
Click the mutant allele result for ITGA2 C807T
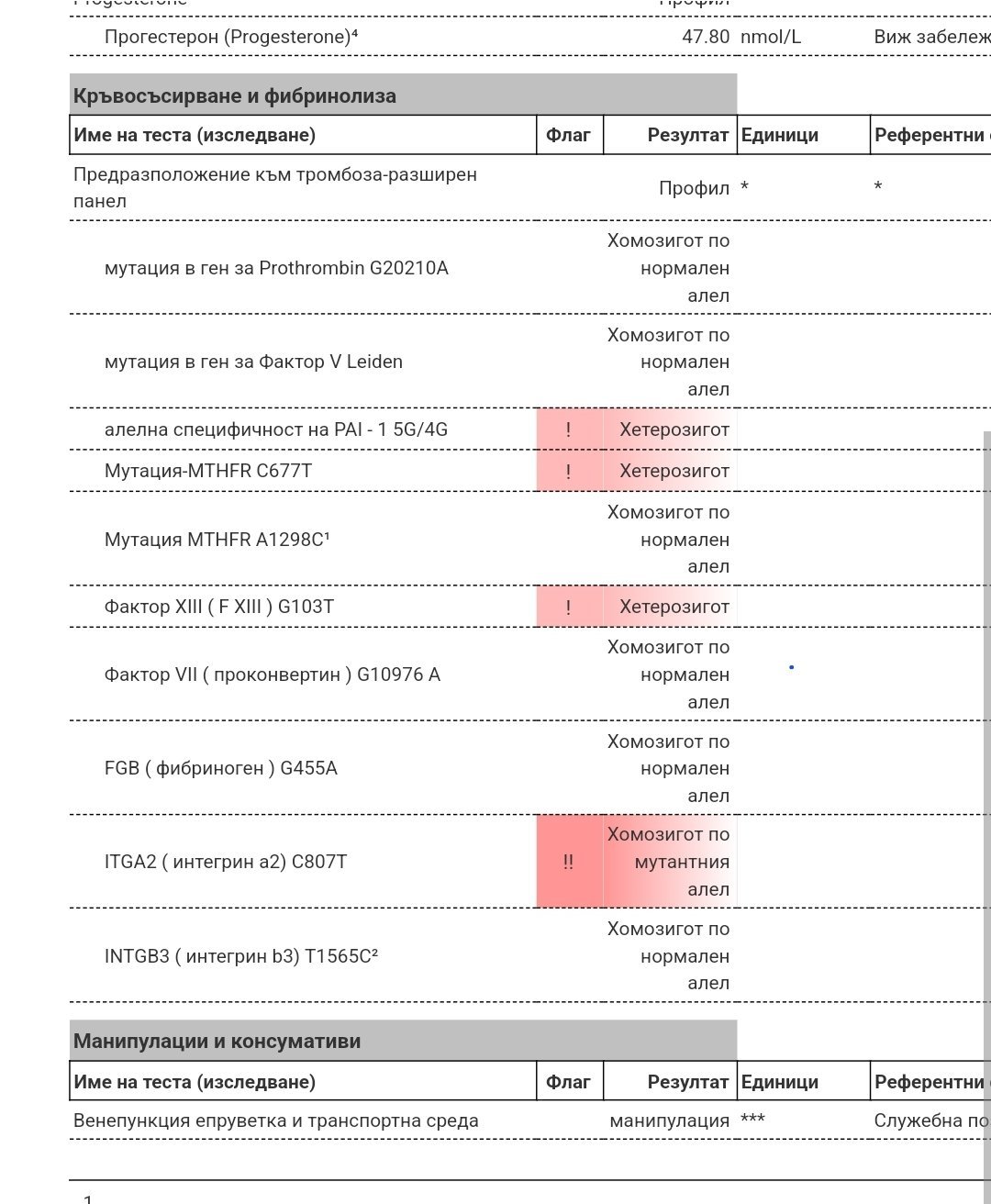(x=668, y=862)
